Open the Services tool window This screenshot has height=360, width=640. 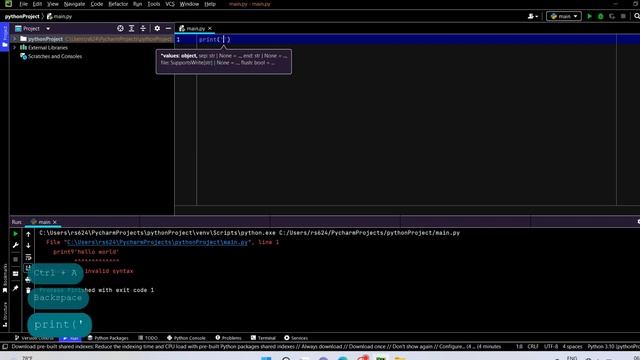[x=296, y=338]
